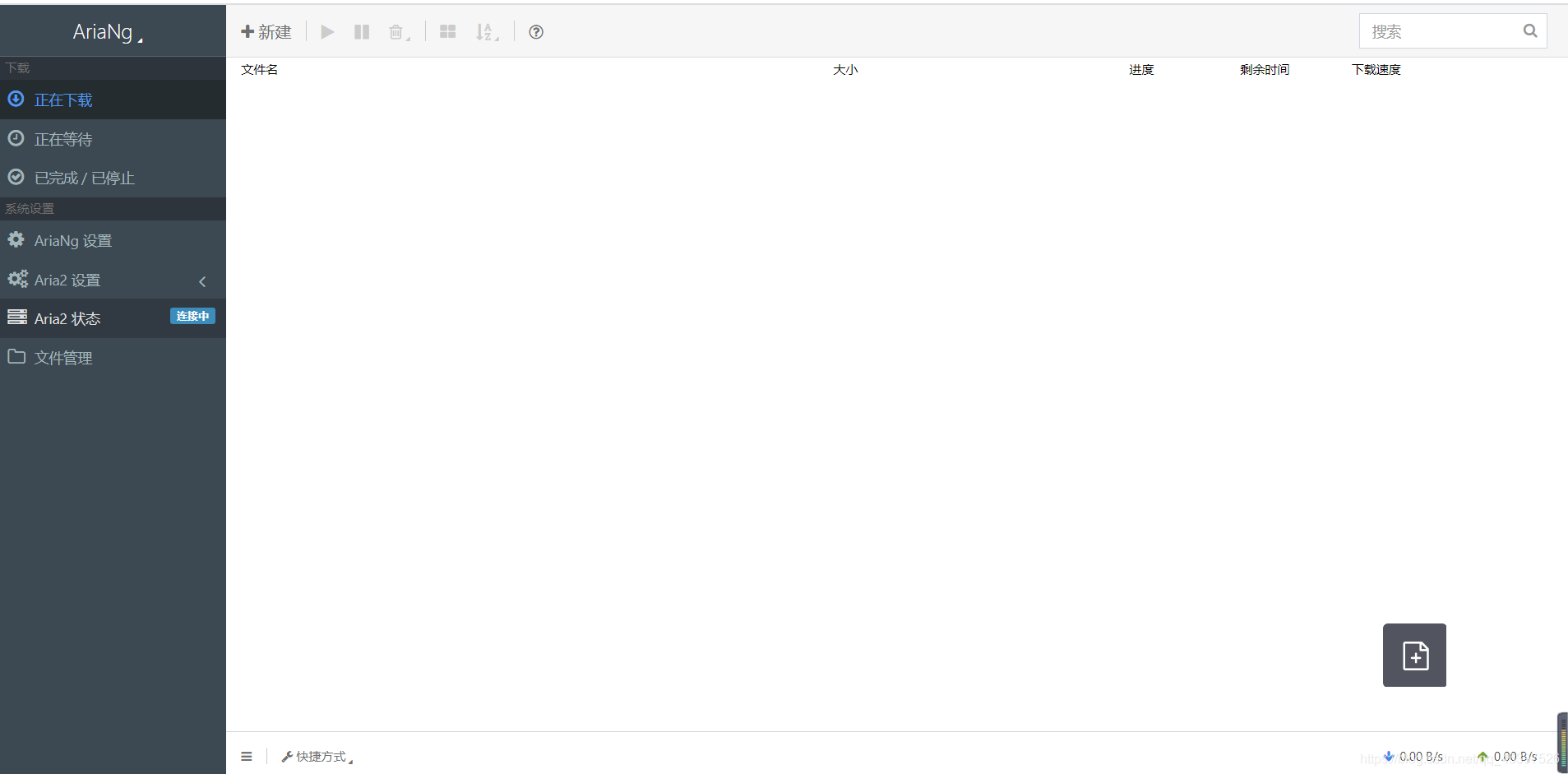Click the server icon beside Aria2 状态
Viewport: 1568px width, 774px height.
point(17,317)
